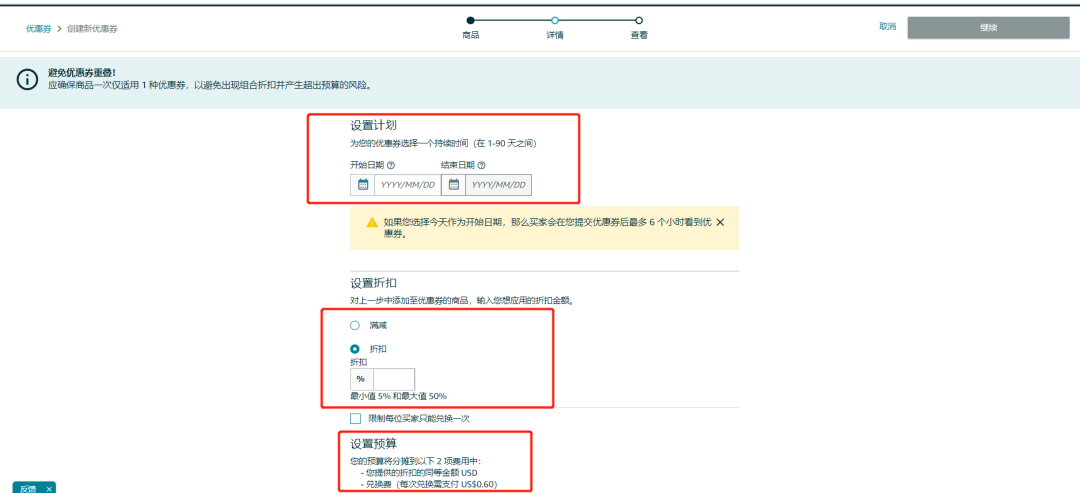1080x493 pixels.
Task: Click help icon beside 开始日期
Action: (x=391, y=165)
